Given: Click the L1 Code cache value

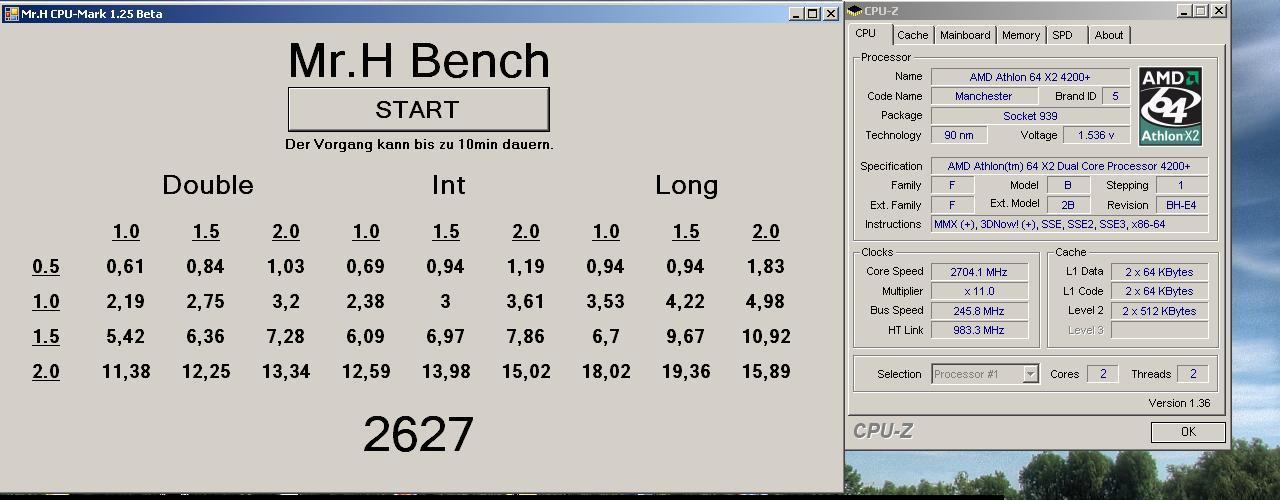Looking at the screenshot, I should tap(1158, 291).
